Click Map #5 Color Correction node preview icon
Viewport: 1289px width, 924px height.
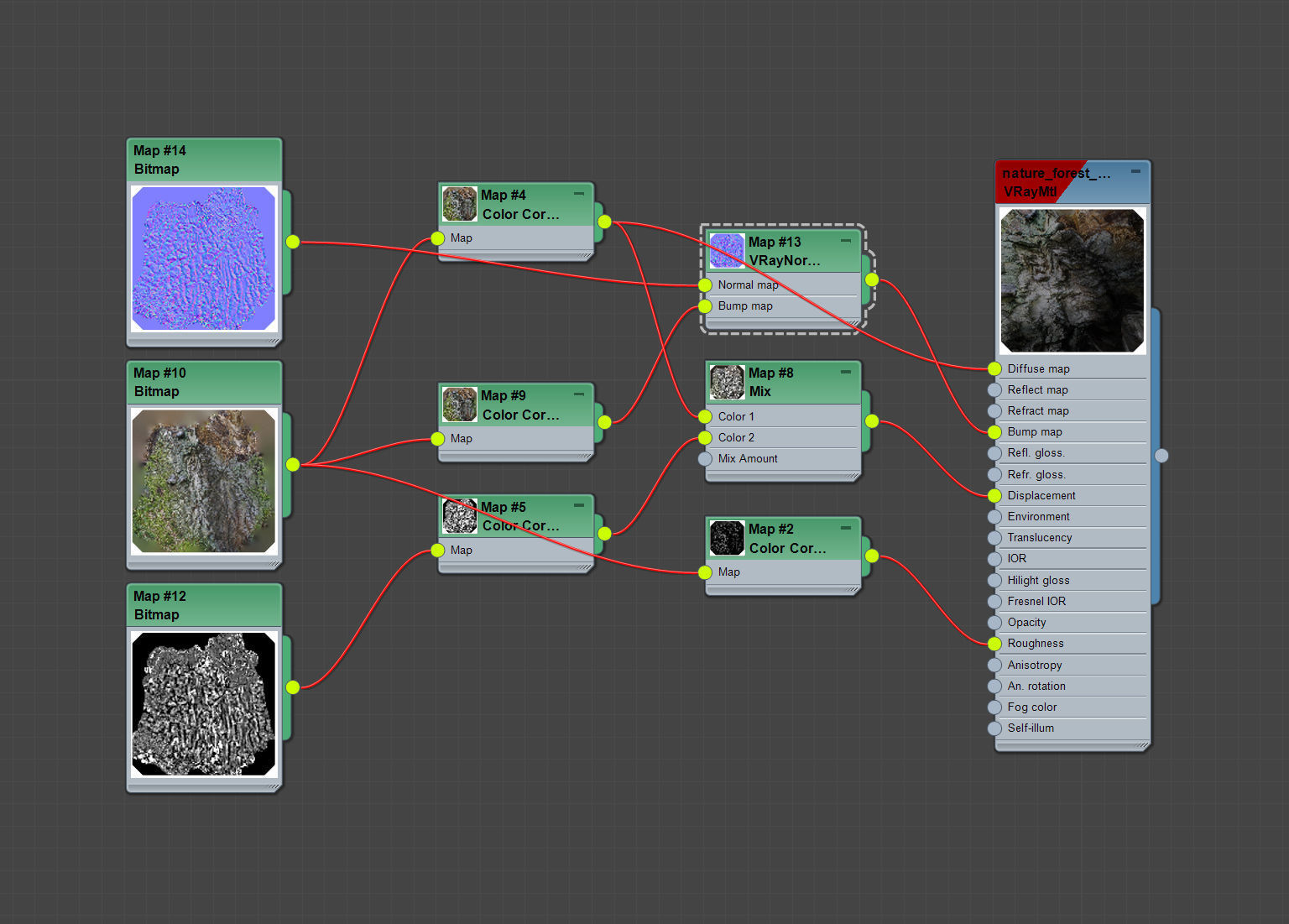click(460, 516)
